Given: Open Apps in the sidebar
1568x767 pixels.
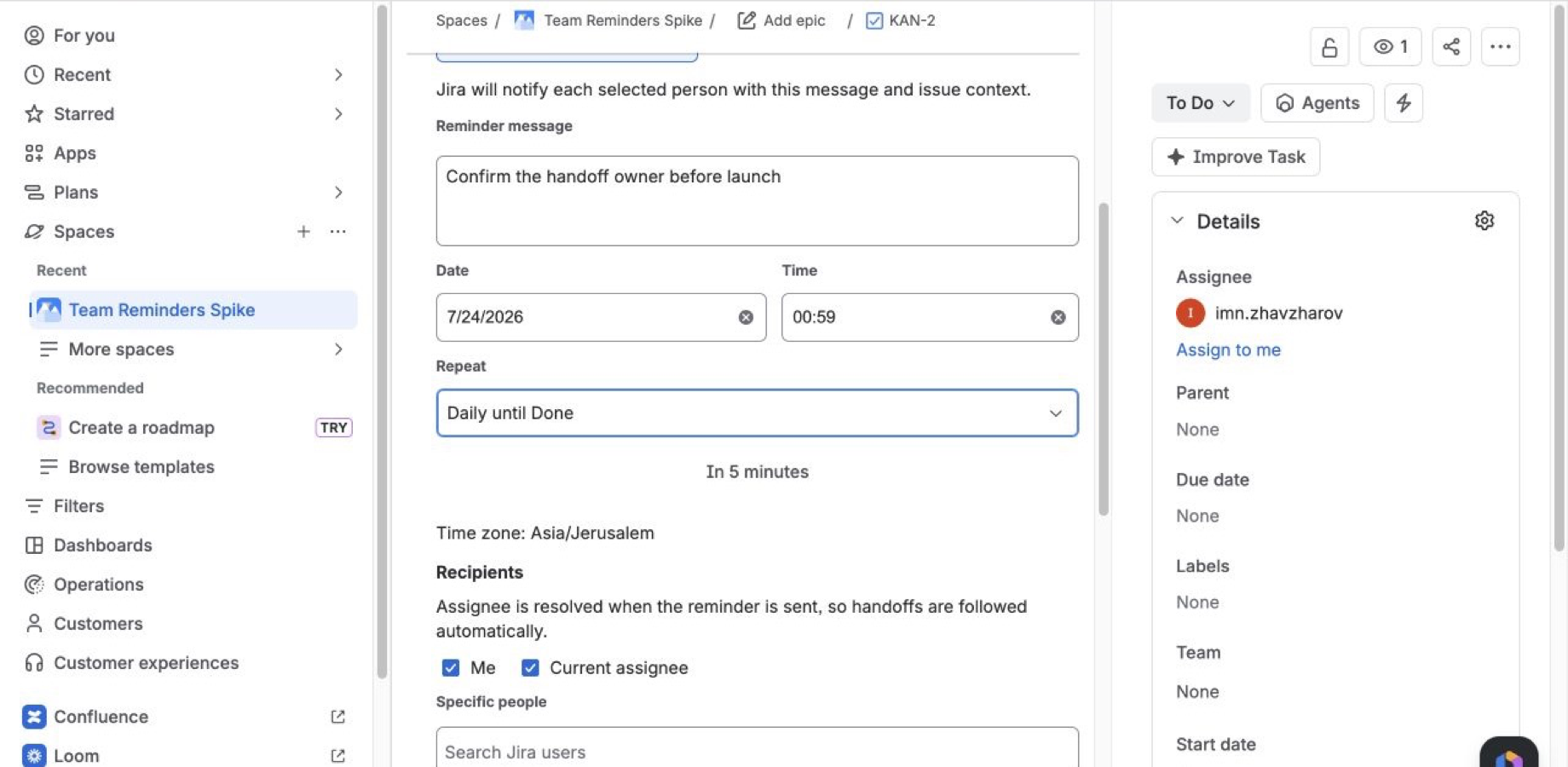Looking at the screenshot, I should pyautogui.click(x=74, y=153).
